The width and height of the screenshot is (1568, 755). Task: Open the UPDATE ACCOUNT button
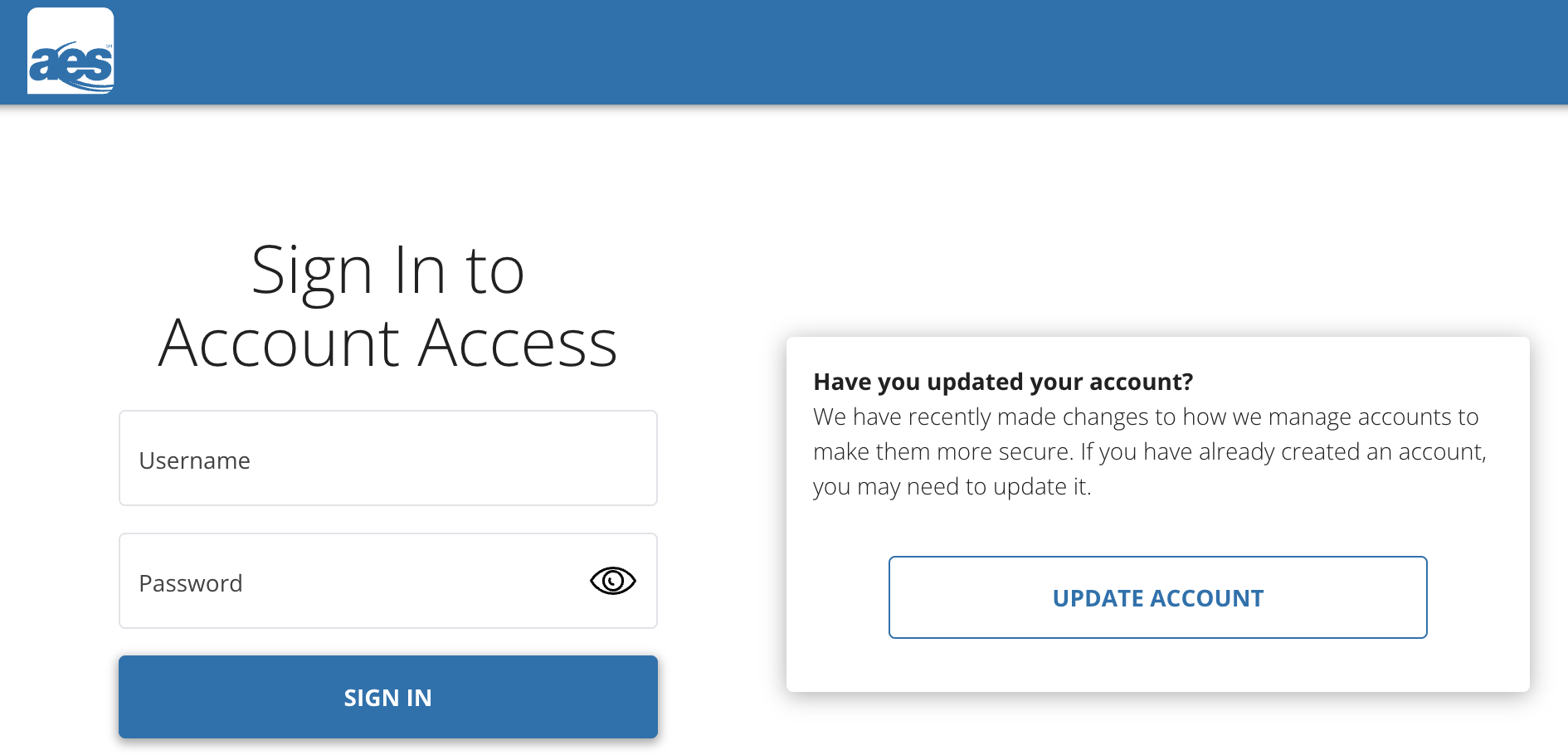[x=1158, y=597]
